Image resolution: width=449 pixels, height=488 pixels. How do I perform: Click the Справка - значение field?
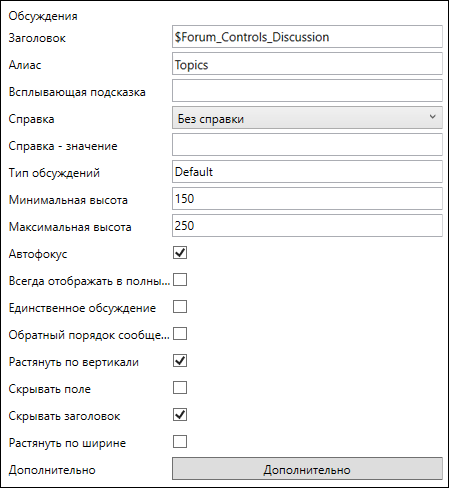307,145
